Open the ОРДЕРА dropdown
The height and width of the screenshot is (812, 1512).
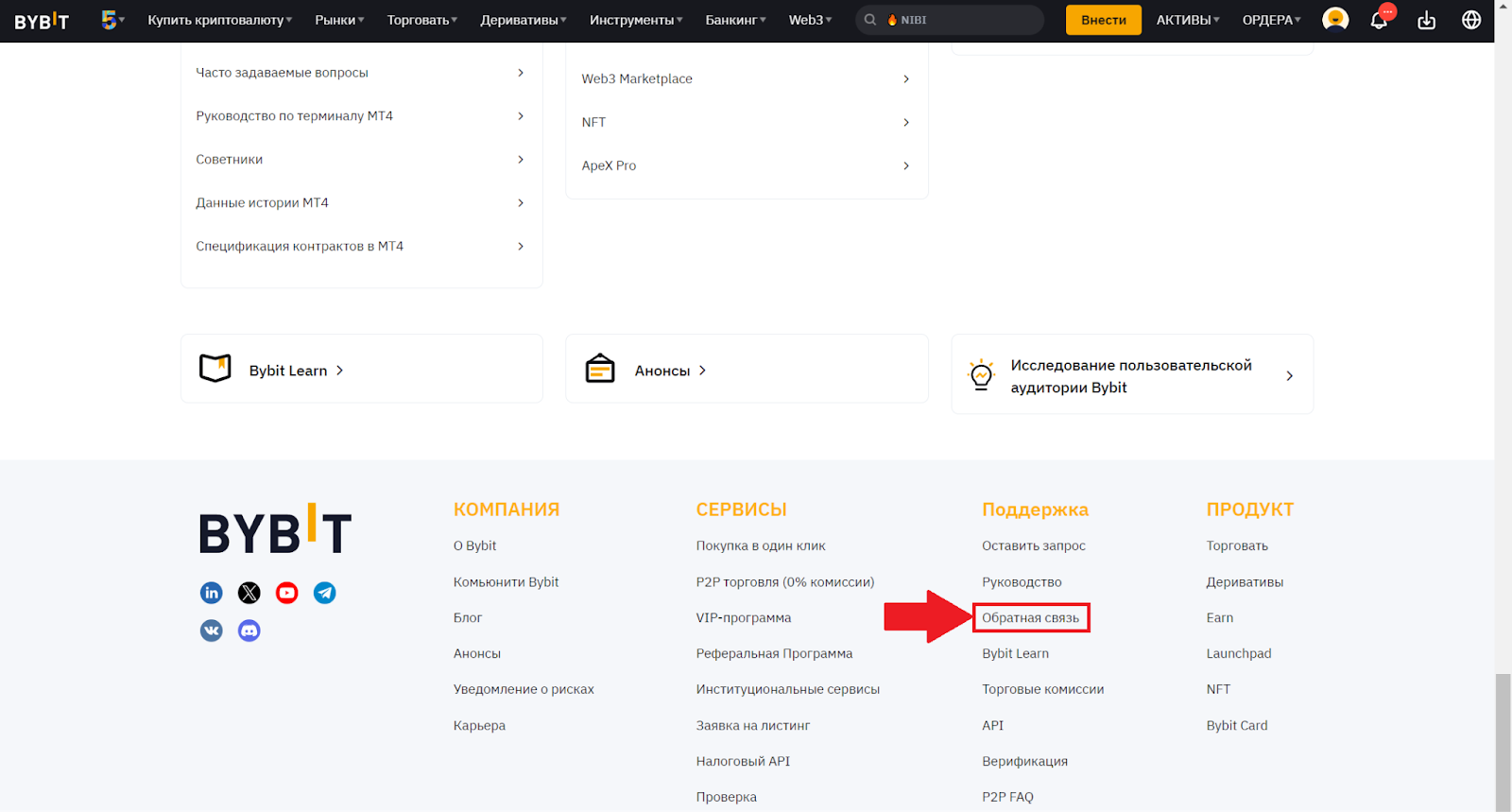coord(1271,20)
